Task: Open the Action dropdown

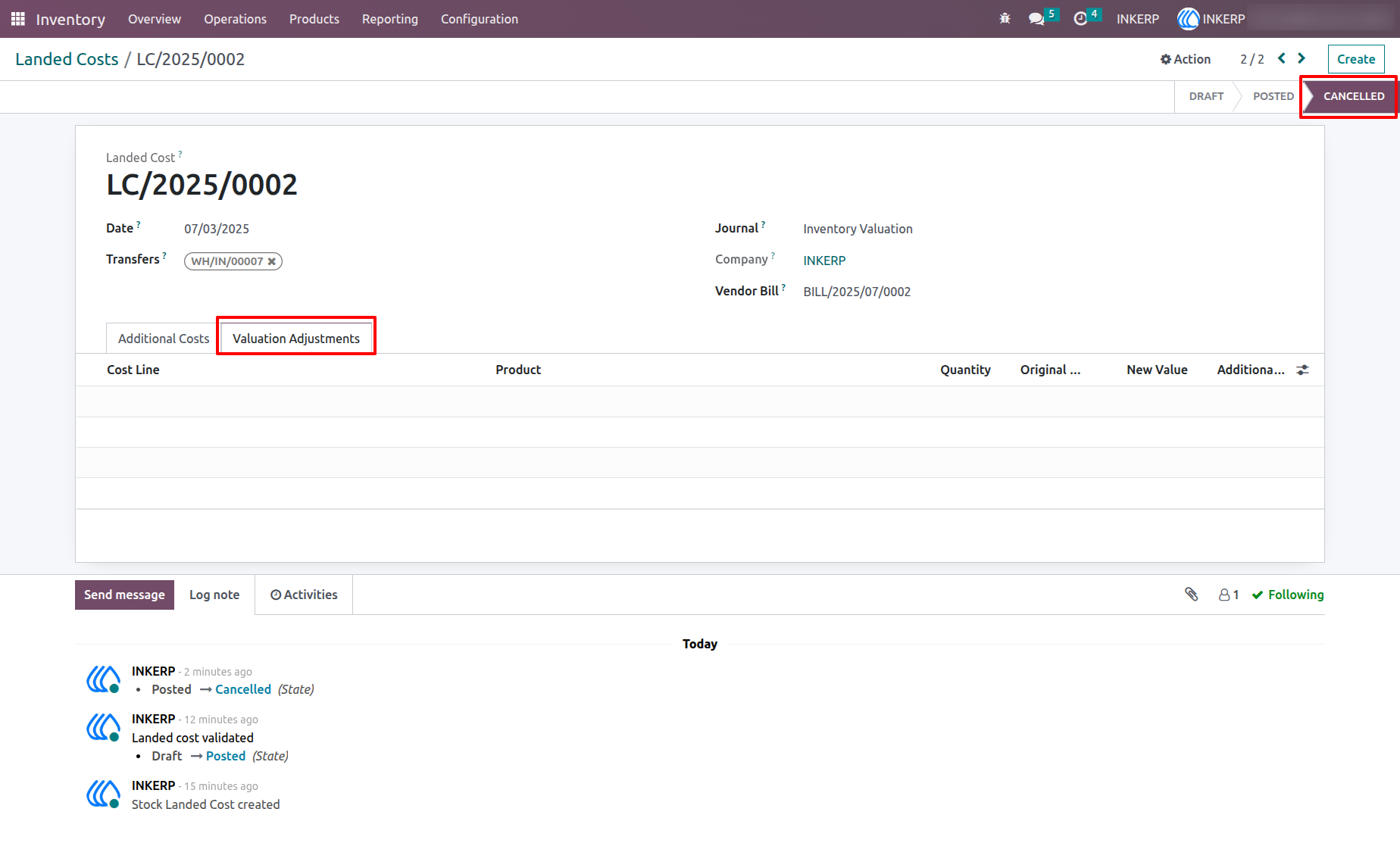Action: tap(1185, 59)
